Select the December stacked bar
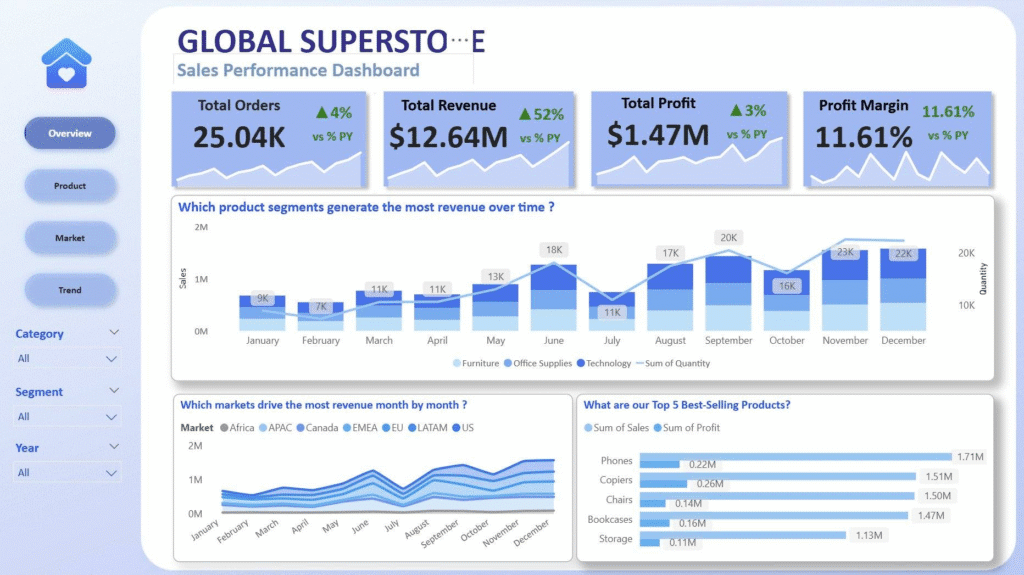1024x575 pixels. click(x=903, y=289)
